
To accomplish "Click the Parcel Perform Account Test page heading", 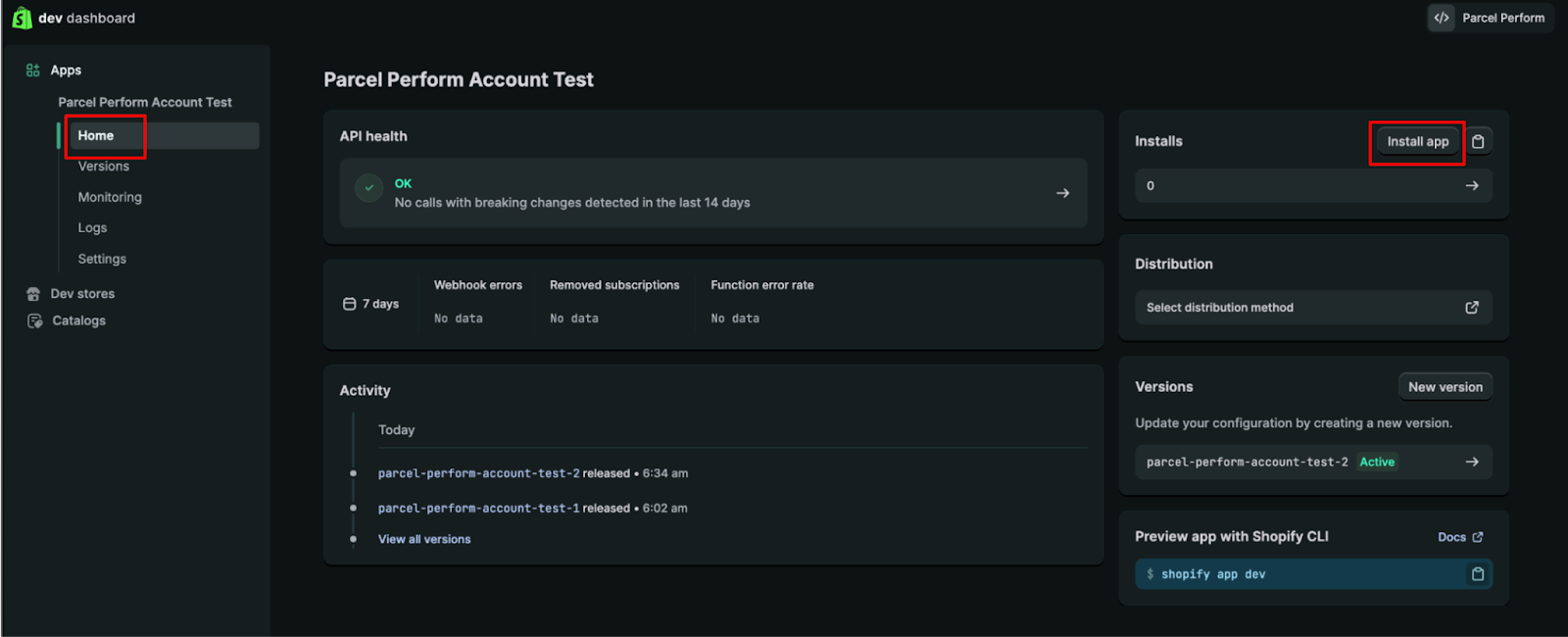I will pos(459,79).
